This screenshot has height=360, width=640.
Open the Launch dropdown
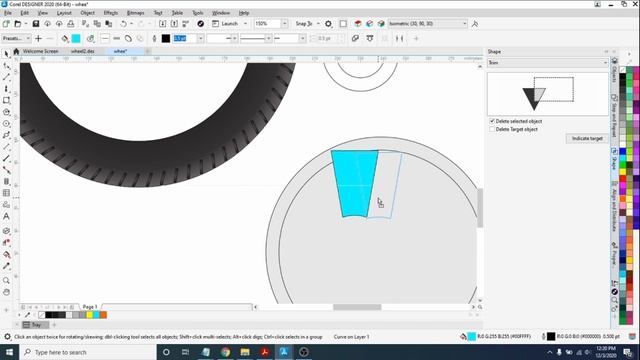[245, 24]
